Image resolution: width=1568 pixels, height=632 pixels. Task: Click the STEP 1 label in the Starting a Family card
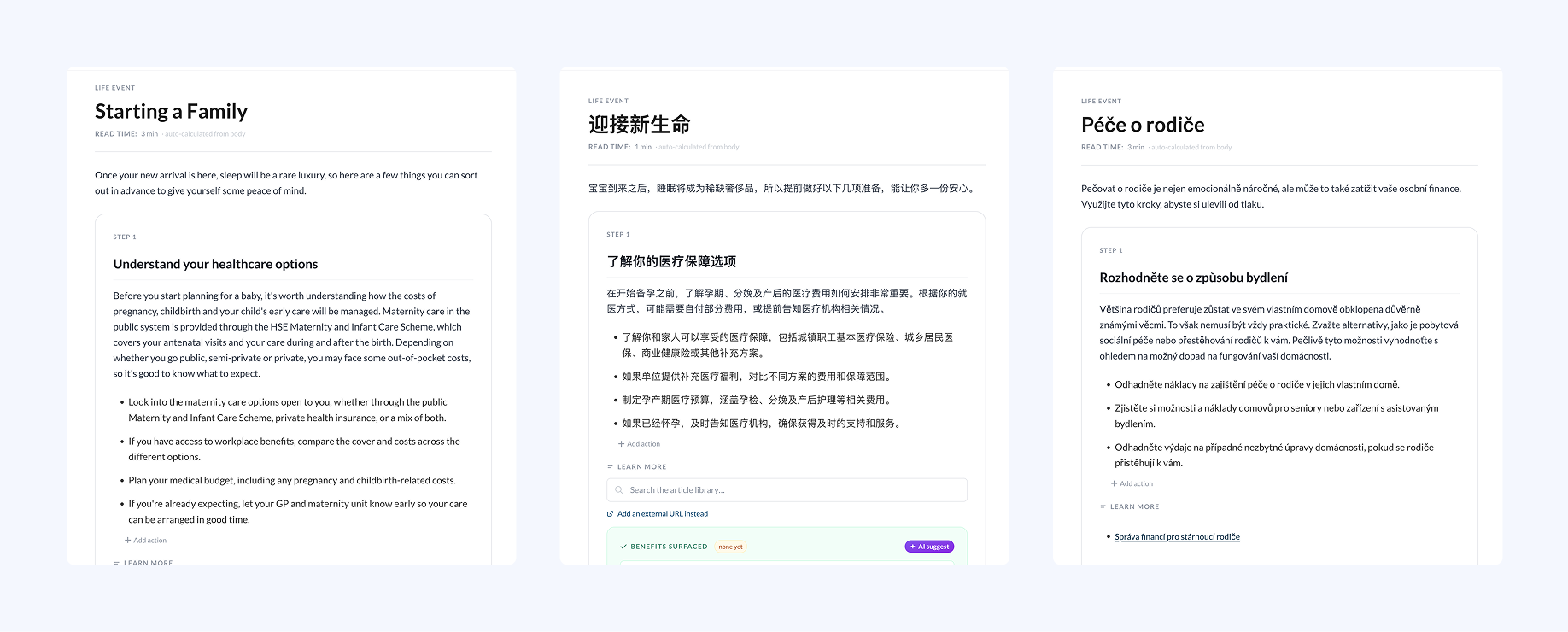coord(125,237)
